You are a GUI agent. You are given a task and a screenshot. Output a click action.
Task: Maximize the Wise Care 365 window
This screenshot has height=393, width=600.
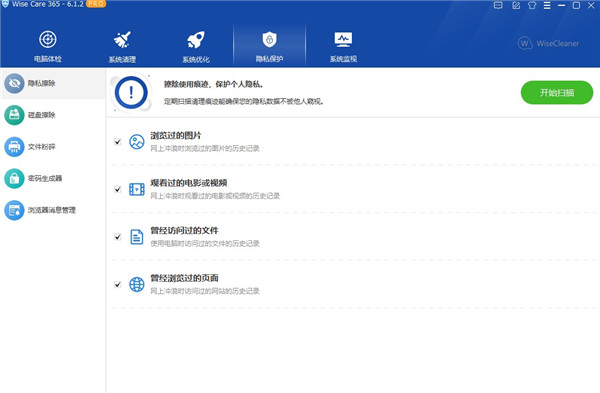576,5
